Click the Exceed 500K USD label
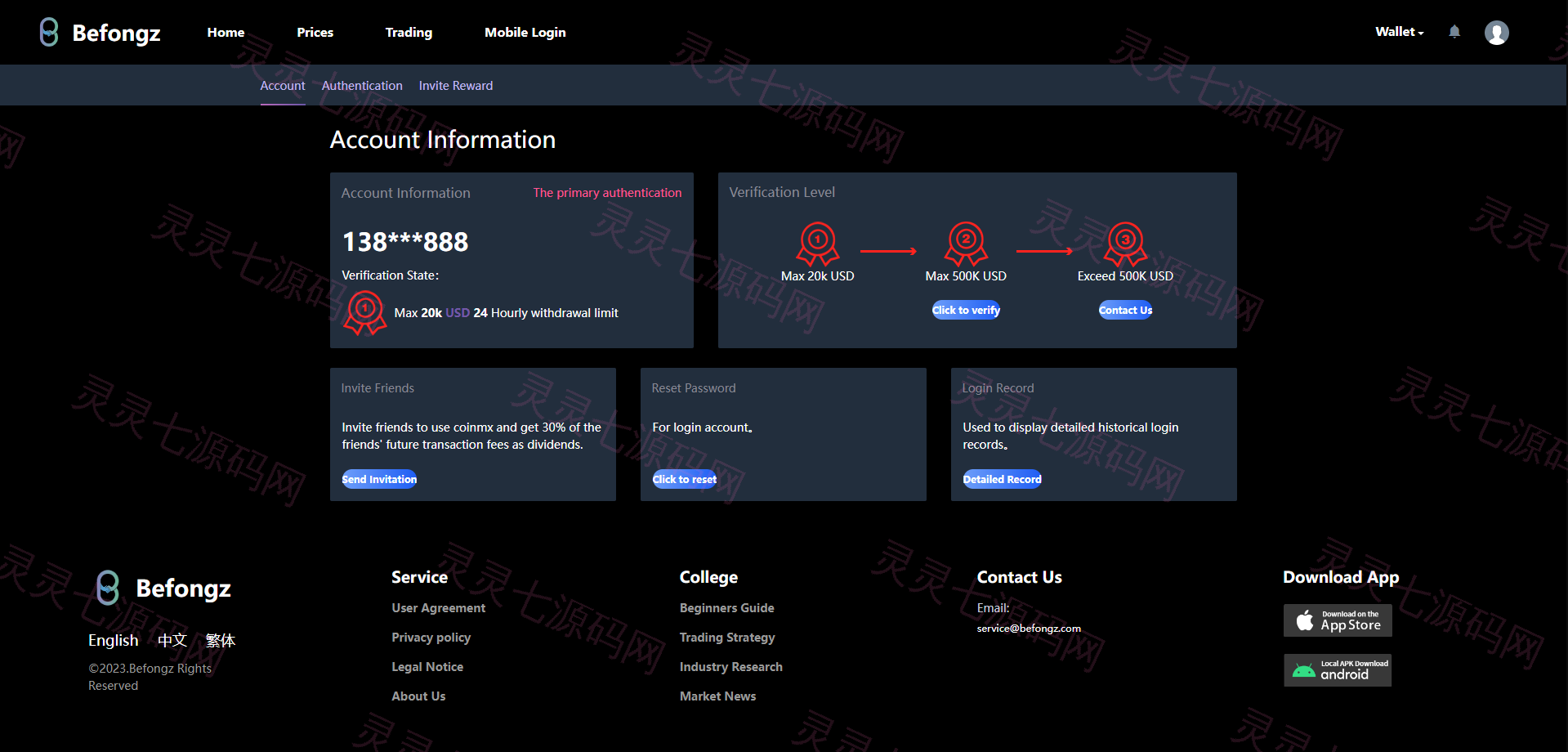 (1125, 276)
